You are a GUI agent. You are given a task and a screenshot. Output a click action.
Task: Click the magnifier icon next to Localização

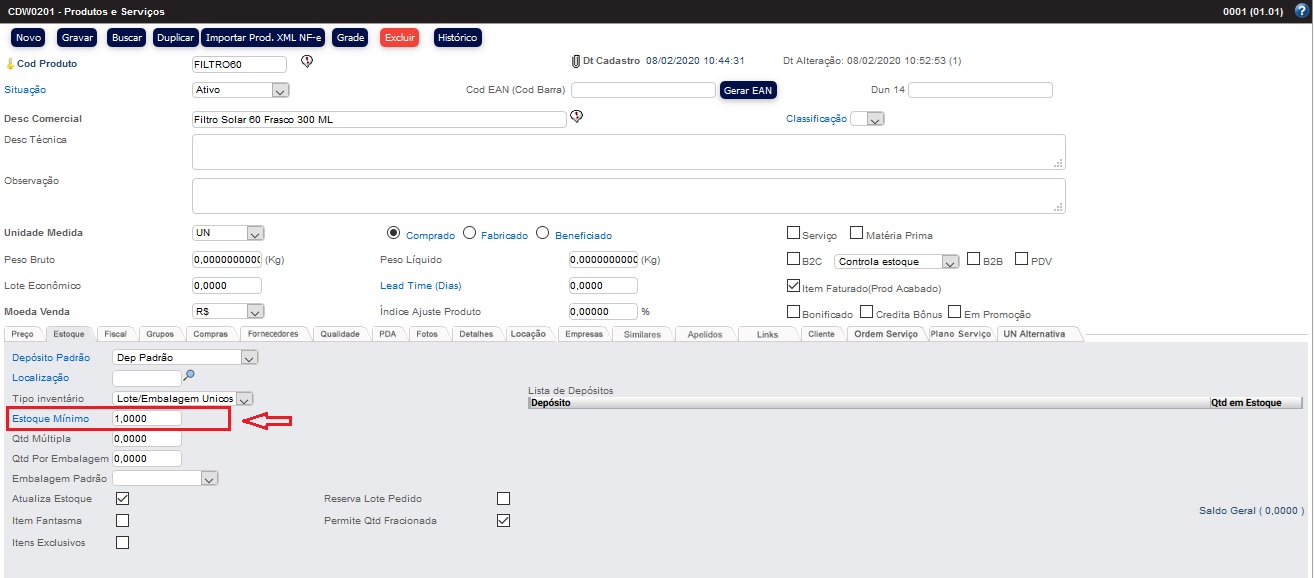(189, 376)
